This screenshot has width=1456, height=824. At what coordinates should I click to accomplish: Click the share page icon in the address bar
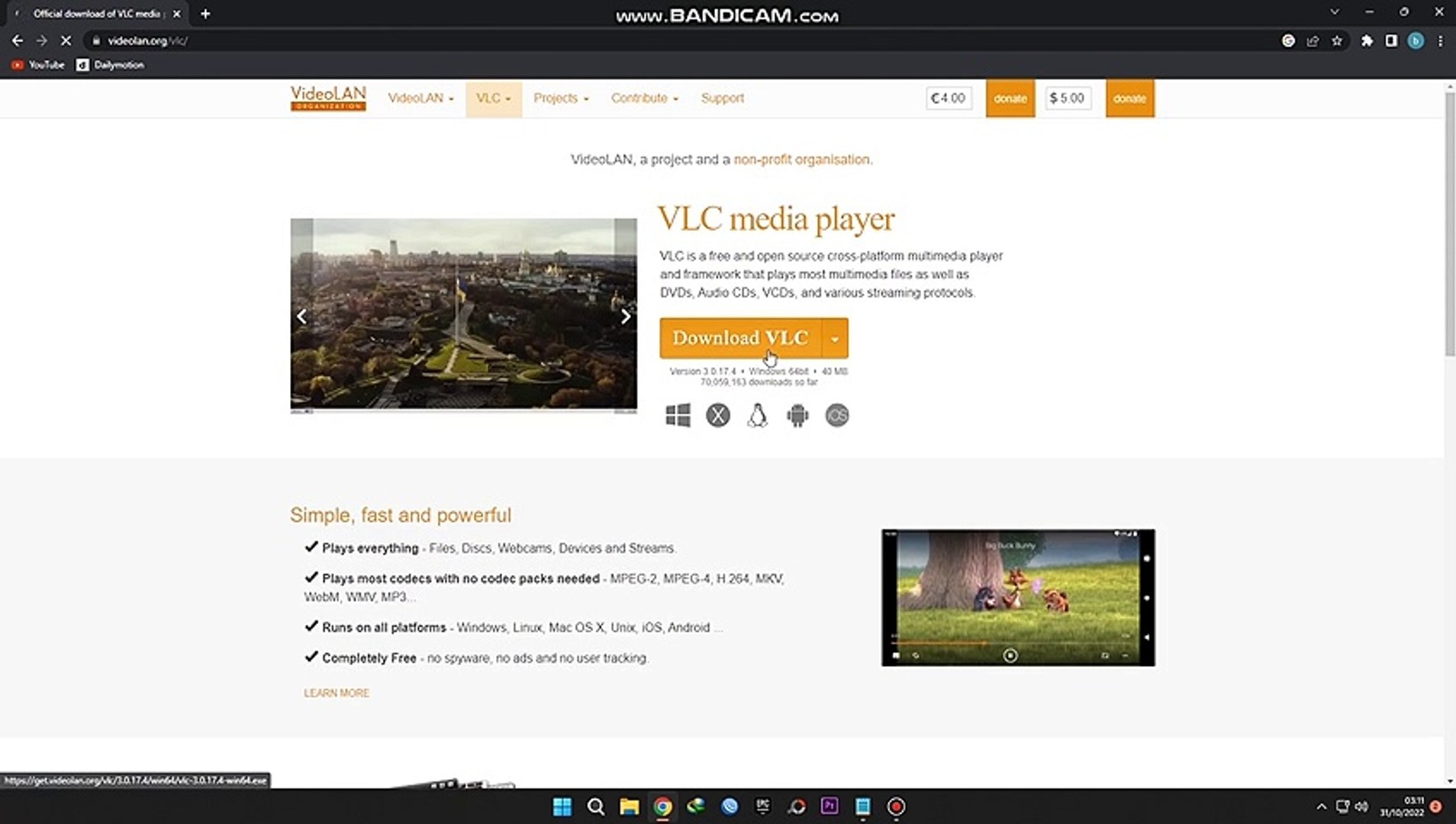point(1313,40)
